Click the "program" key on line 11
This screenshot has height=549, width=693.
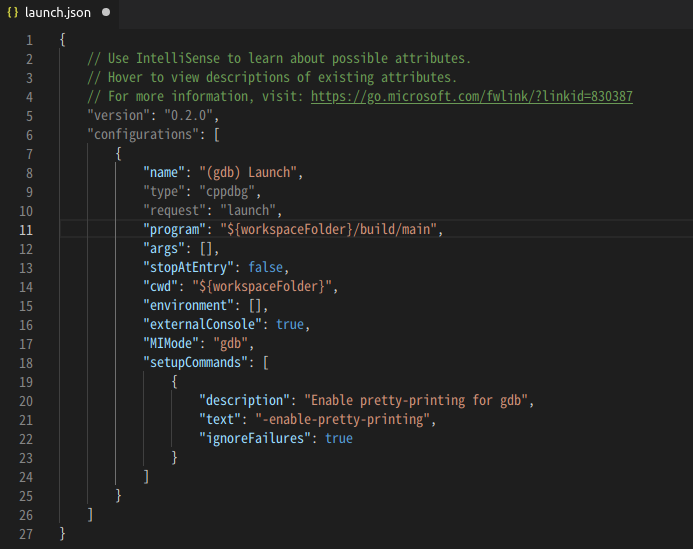174,229
